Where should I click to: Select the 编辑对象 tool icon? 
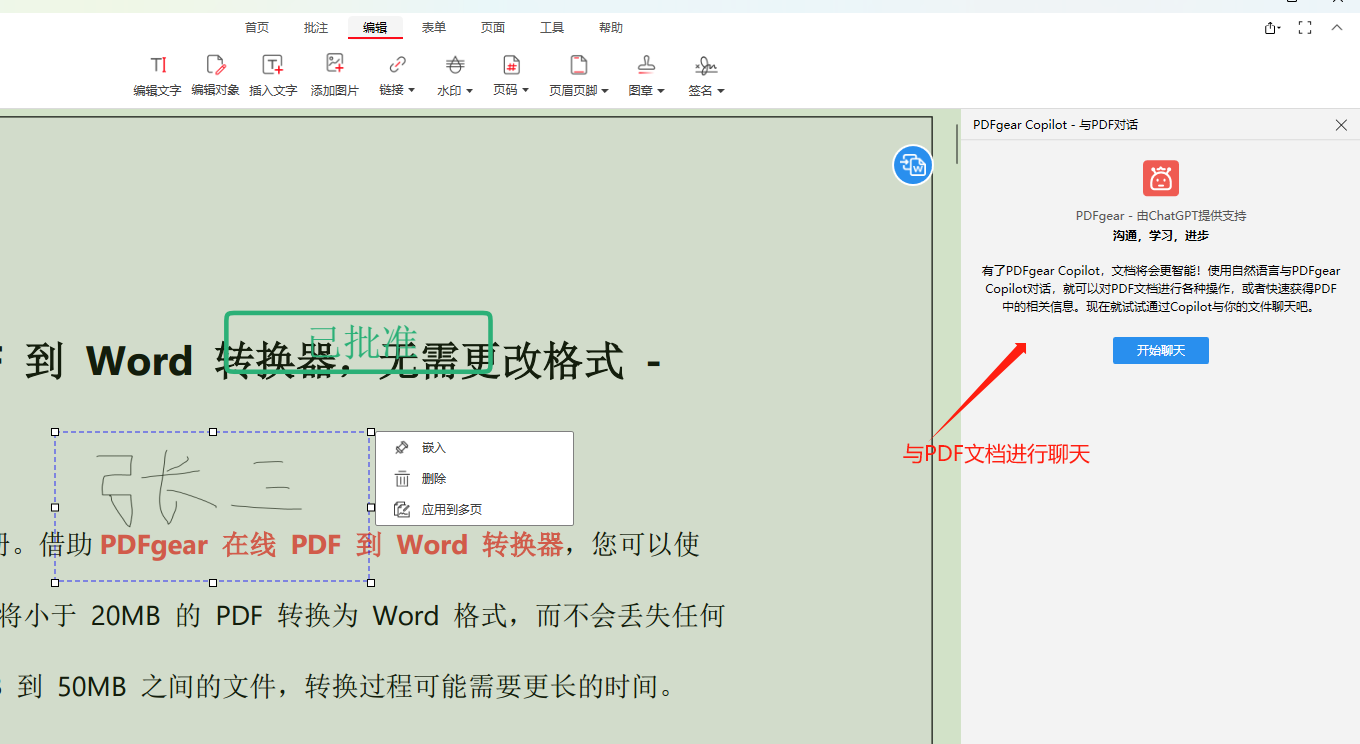click(x=215, y=66)
